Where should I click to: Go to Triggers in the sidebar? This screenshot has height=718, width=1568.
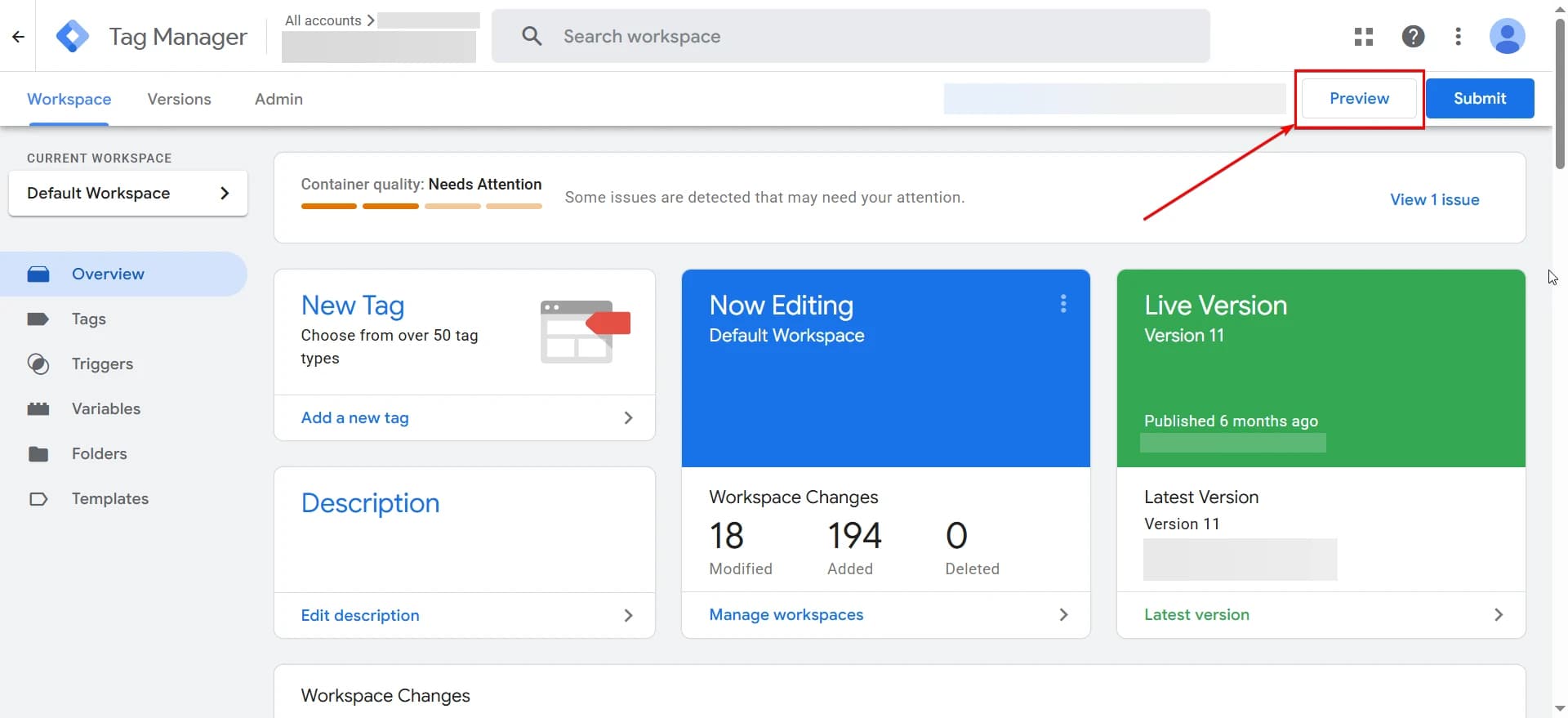[x=102, y=364]
